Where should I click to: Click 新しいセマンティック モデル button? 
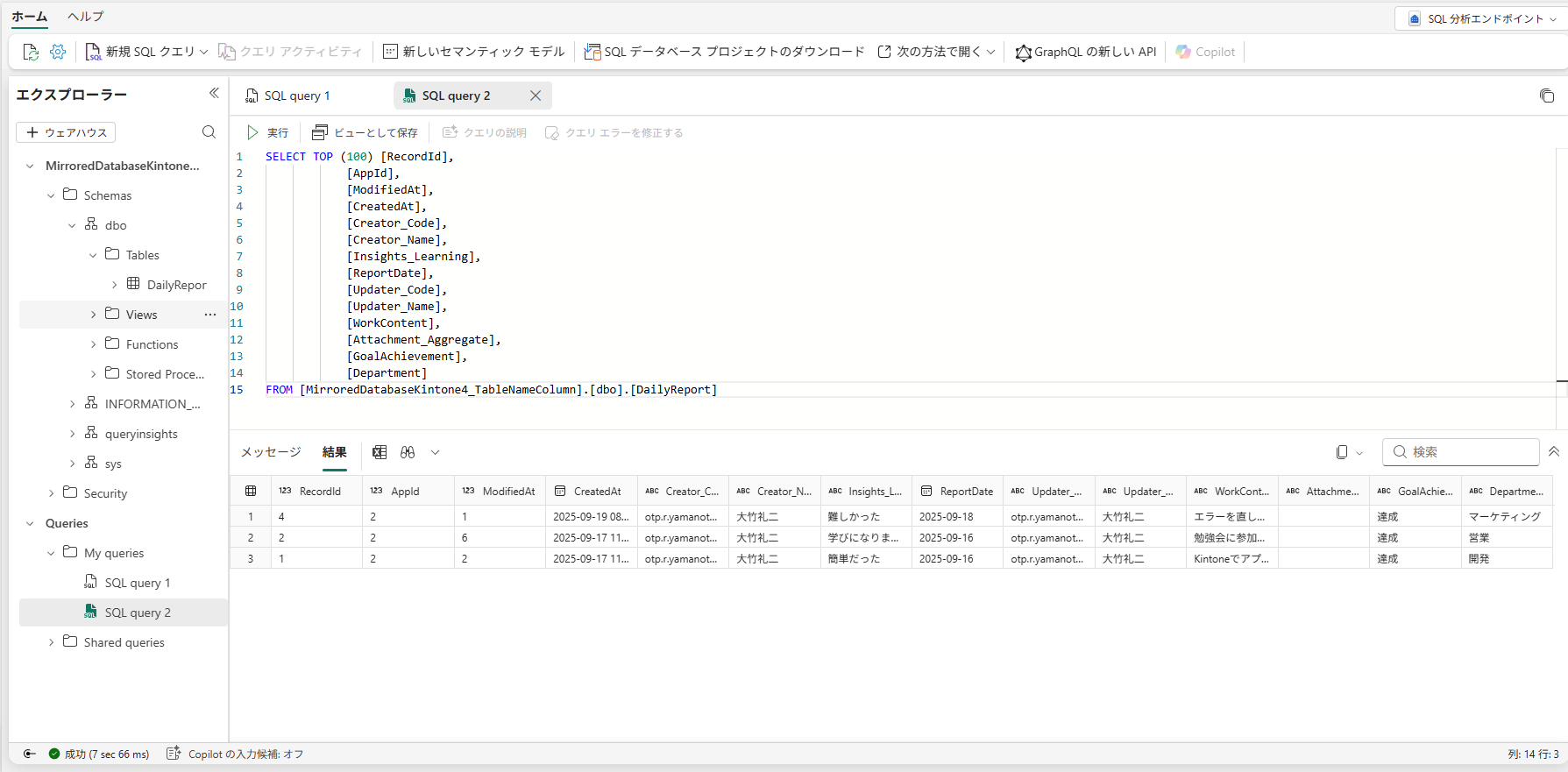coord(474,52)
